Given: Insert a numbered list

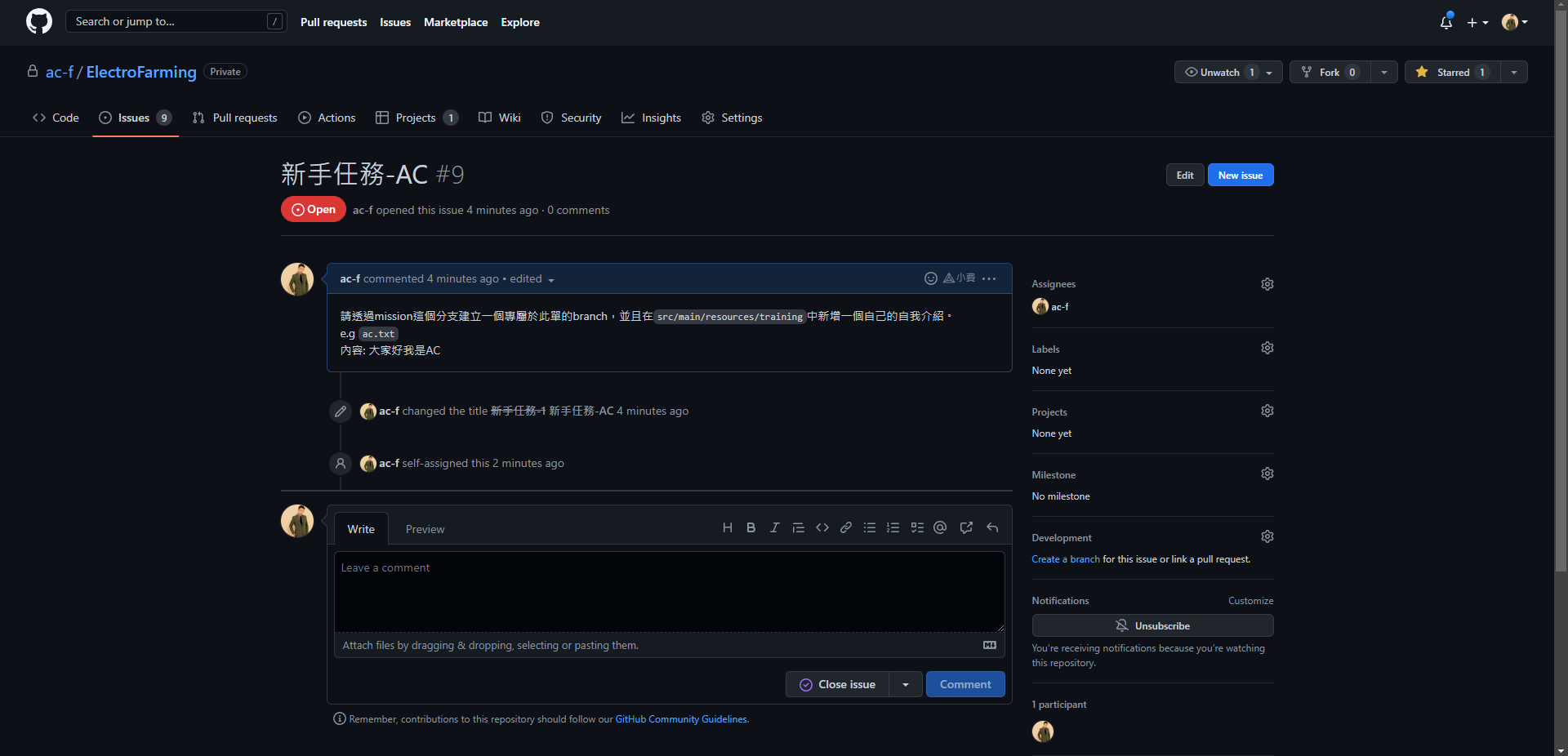Looking at the screenshot, I should click(x=893, y=527).
